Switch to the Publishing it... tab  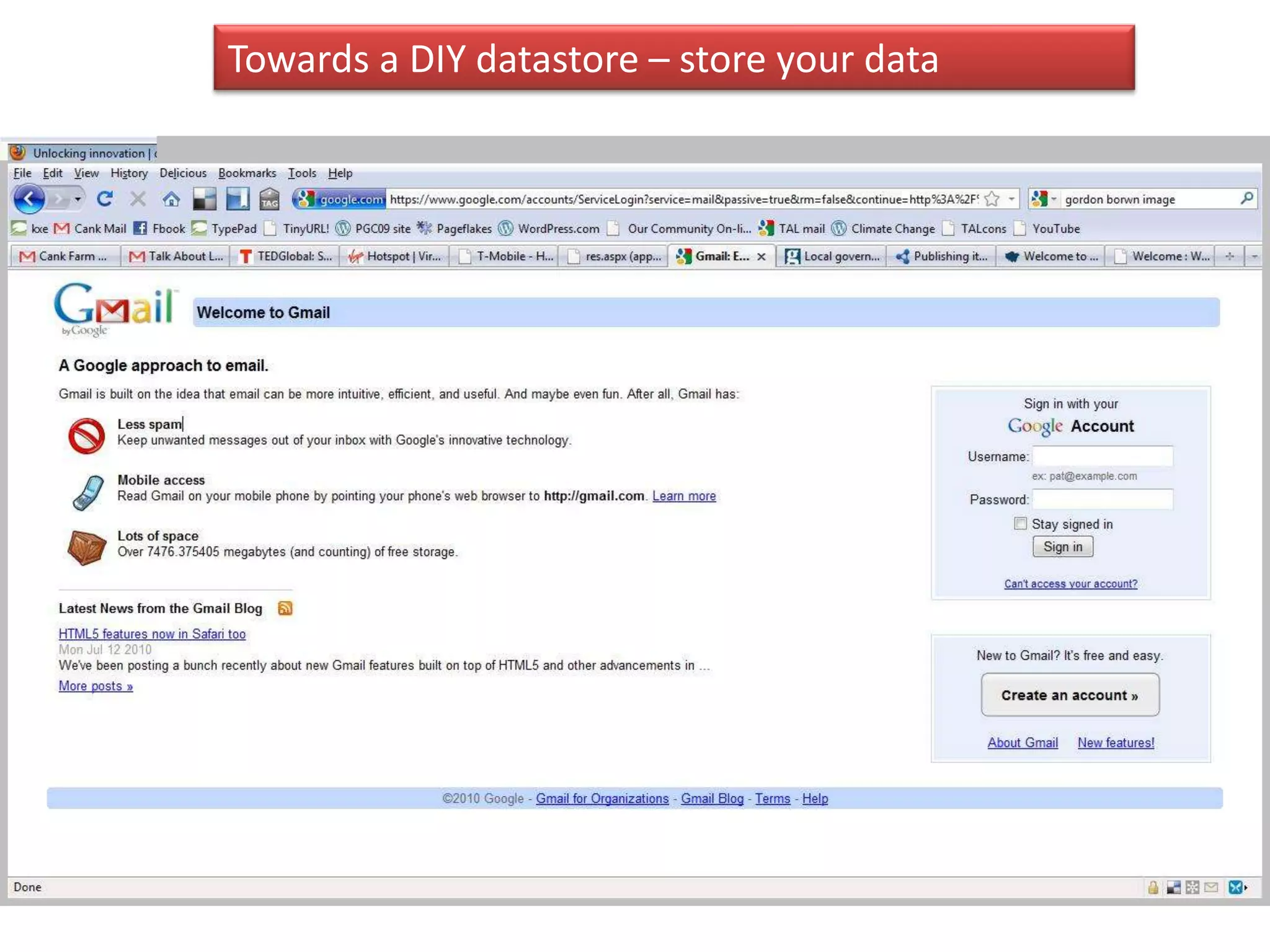(941, 257)
